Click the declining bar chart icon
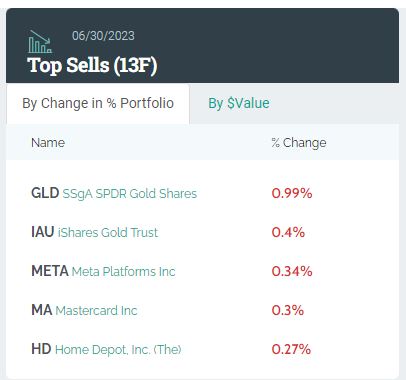 [x=40, y=42]
